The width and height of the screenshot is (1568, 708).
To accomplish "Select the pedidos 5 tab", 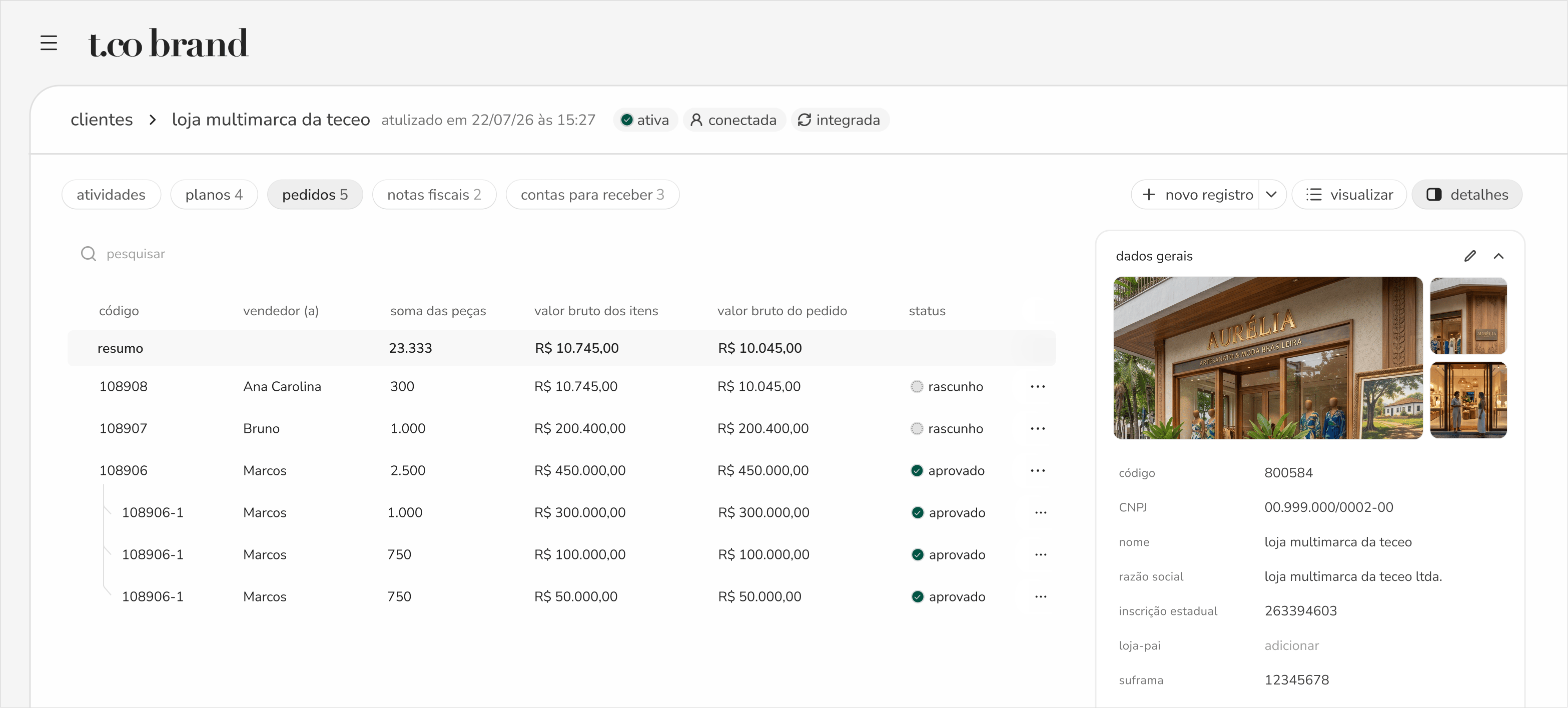I will coord(315,195).
